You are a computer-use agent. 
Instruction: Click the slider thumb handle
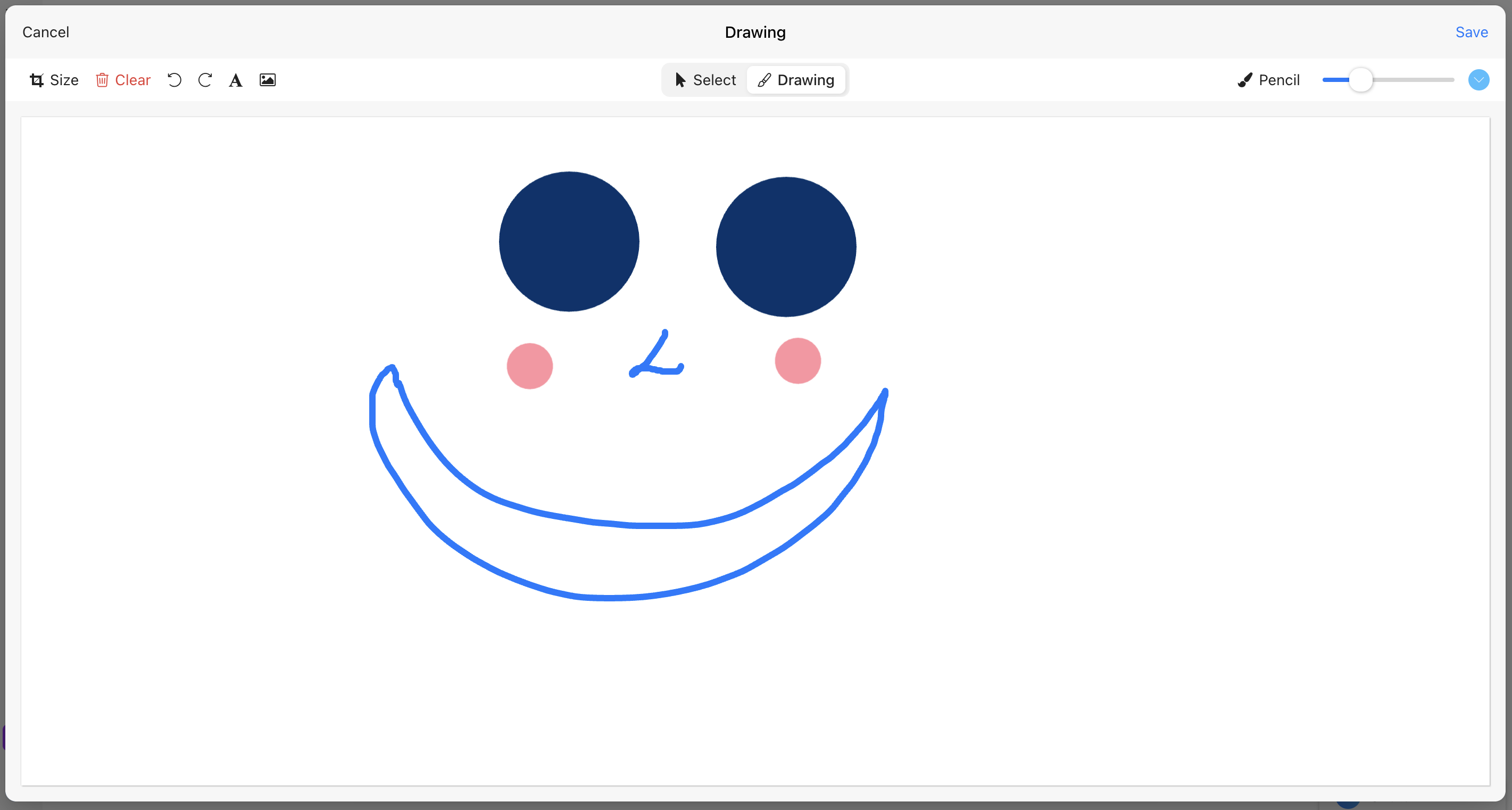pyautogui.click(x=1360, y=80)
